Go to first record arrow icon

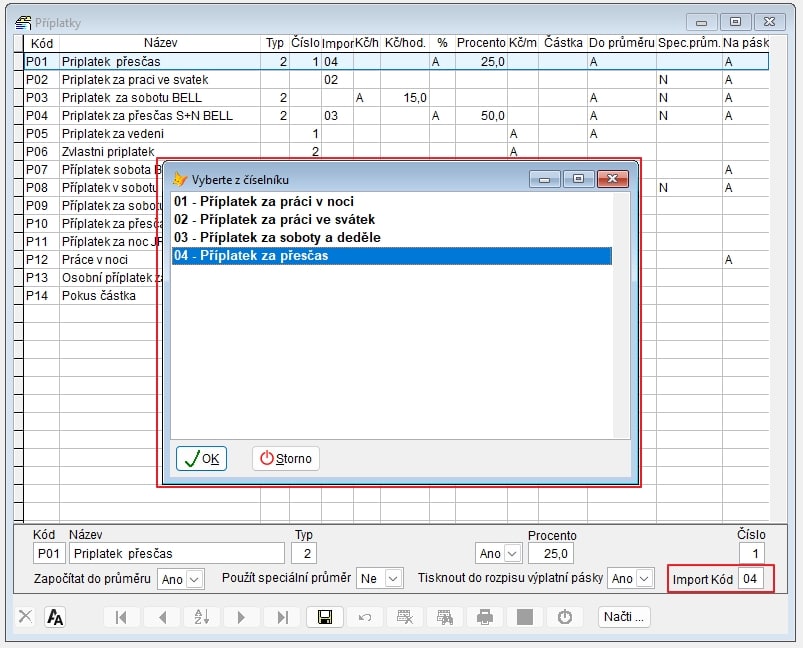121,617
